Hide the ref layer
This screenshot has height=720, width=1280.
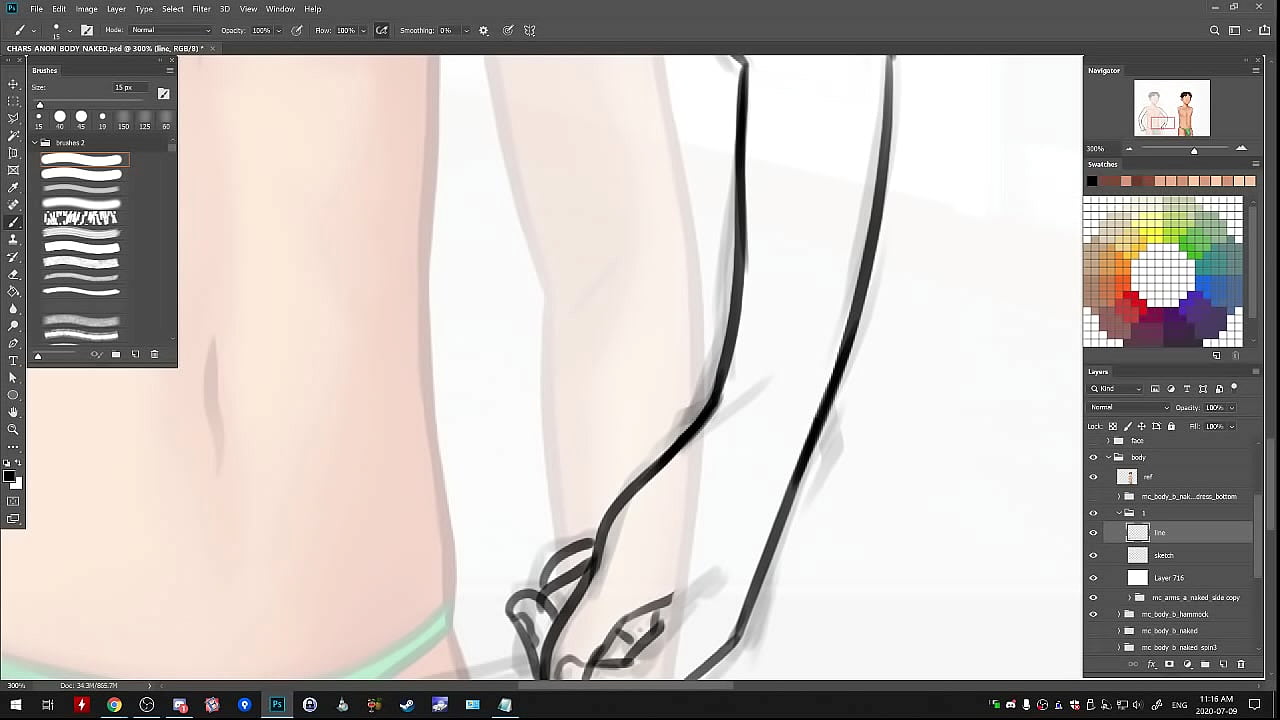(x=1093, y=477)
